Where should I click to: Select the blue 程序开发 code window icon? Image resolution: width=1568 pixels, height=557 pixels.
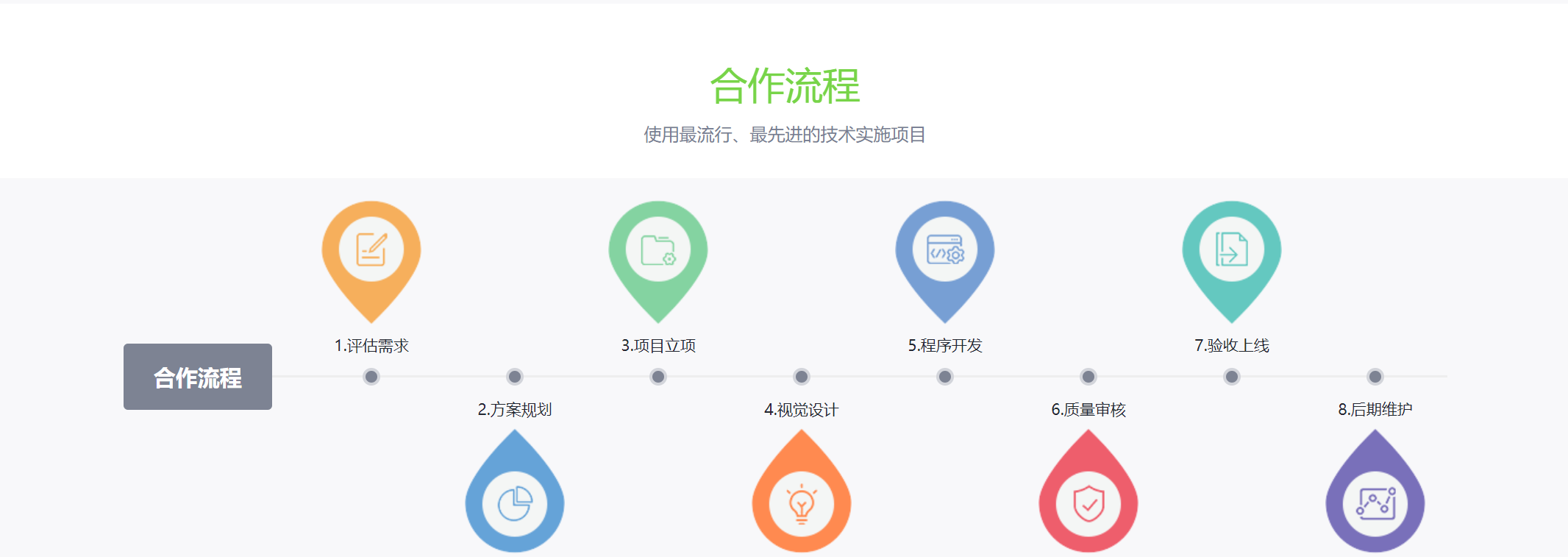[x=945, y=249]
